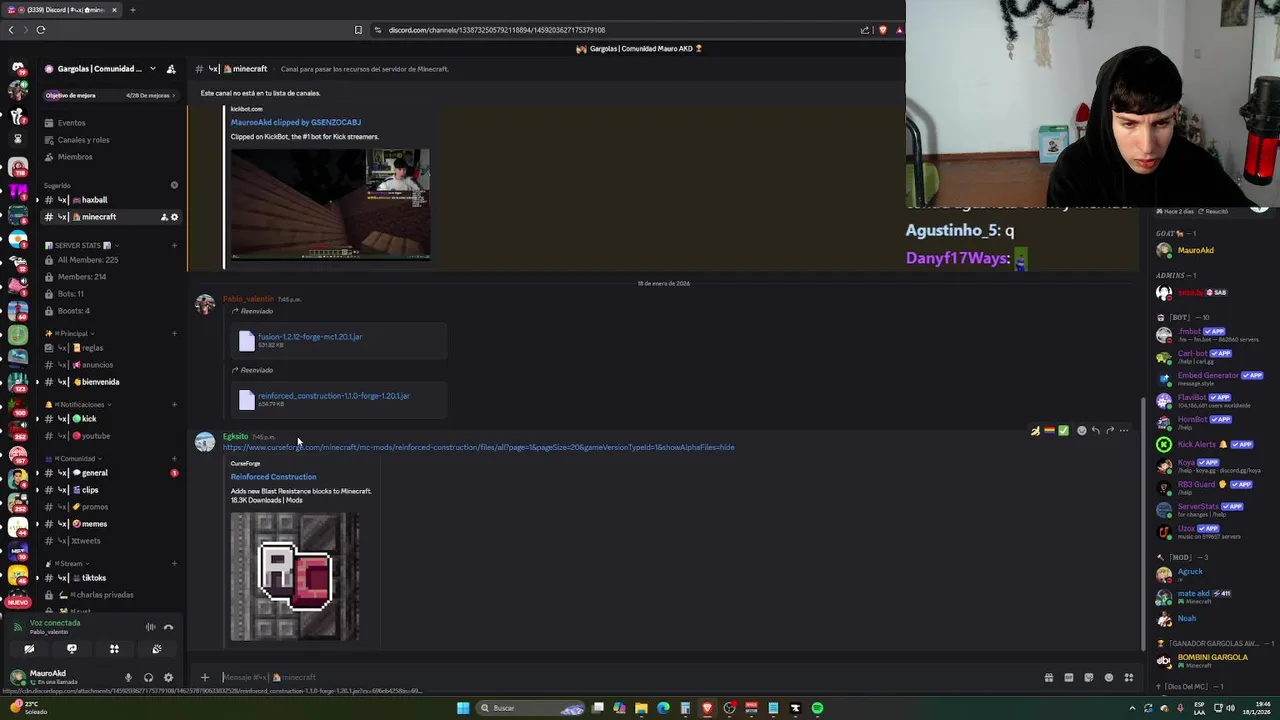
Task: Click the plus attachment button in message bar
Action: coord(205,677)
